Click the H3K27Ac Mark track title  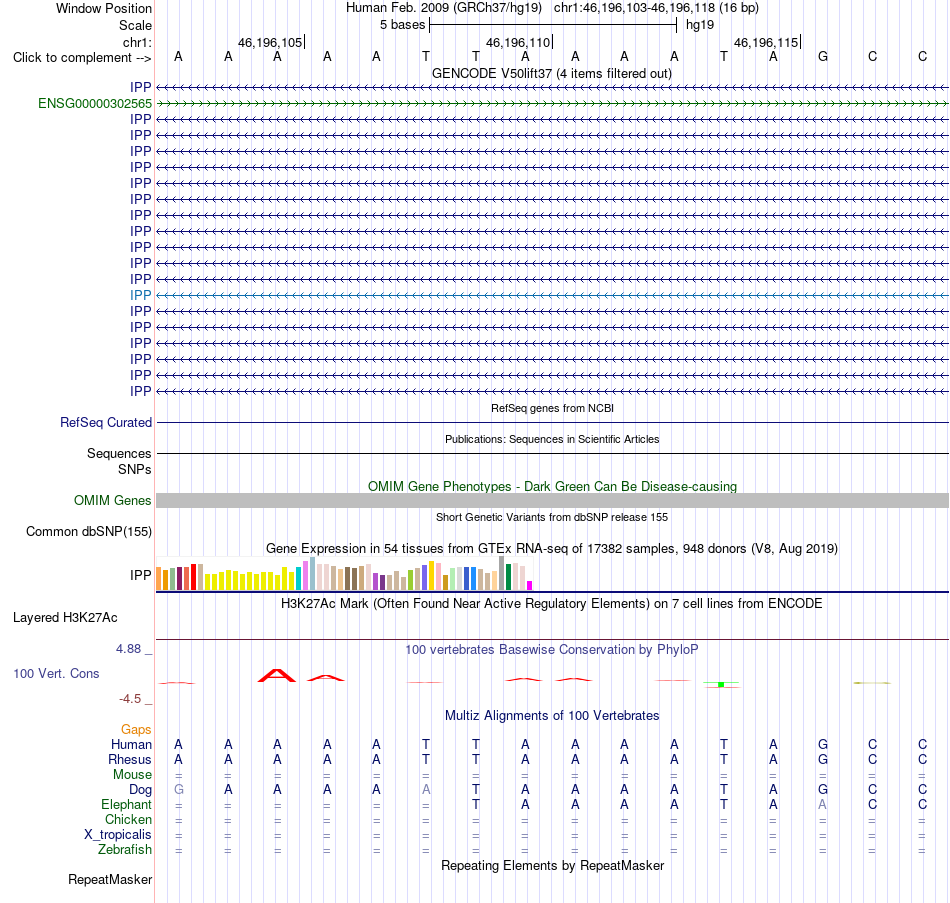point(552,604)
